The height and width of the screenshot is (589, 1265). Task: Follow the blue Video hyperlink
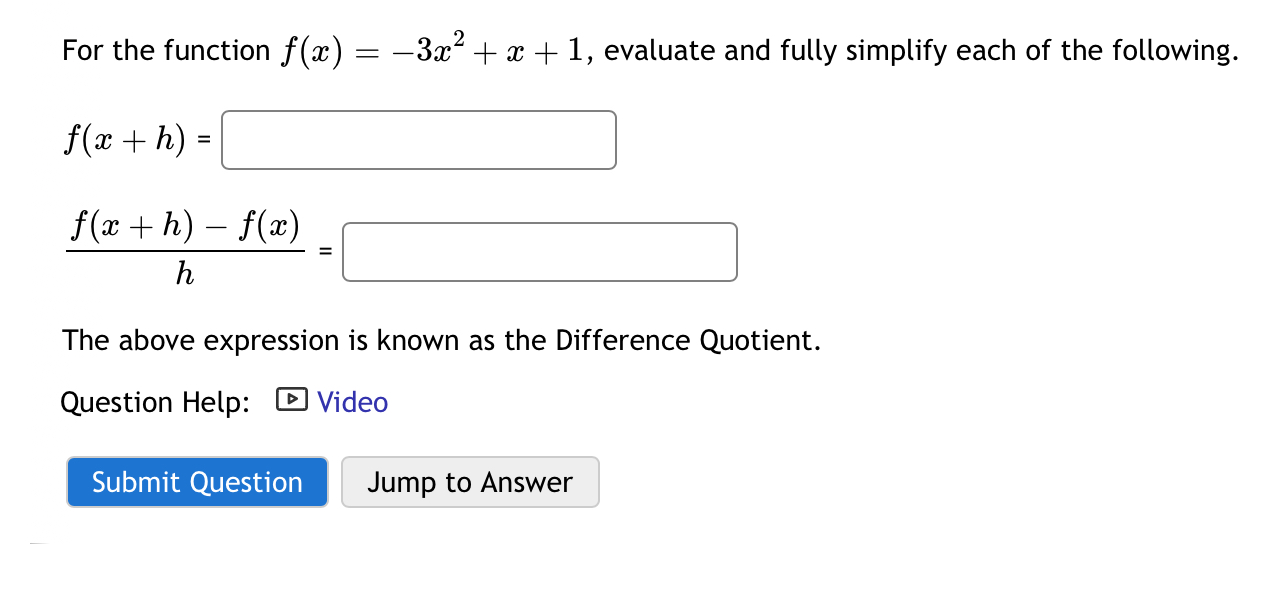point(352,401)
